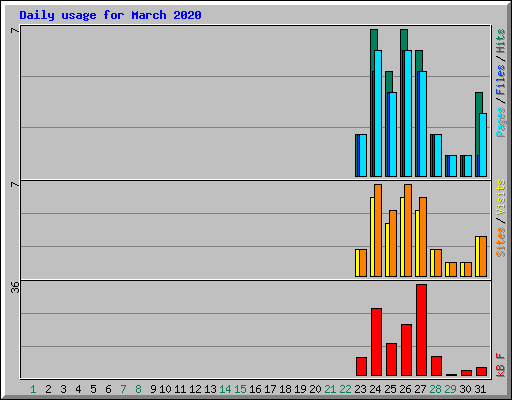This screenshot has height=400, width=512.
Task: Click green day "14" on the x-axis
Action: [x=225, y=389]
